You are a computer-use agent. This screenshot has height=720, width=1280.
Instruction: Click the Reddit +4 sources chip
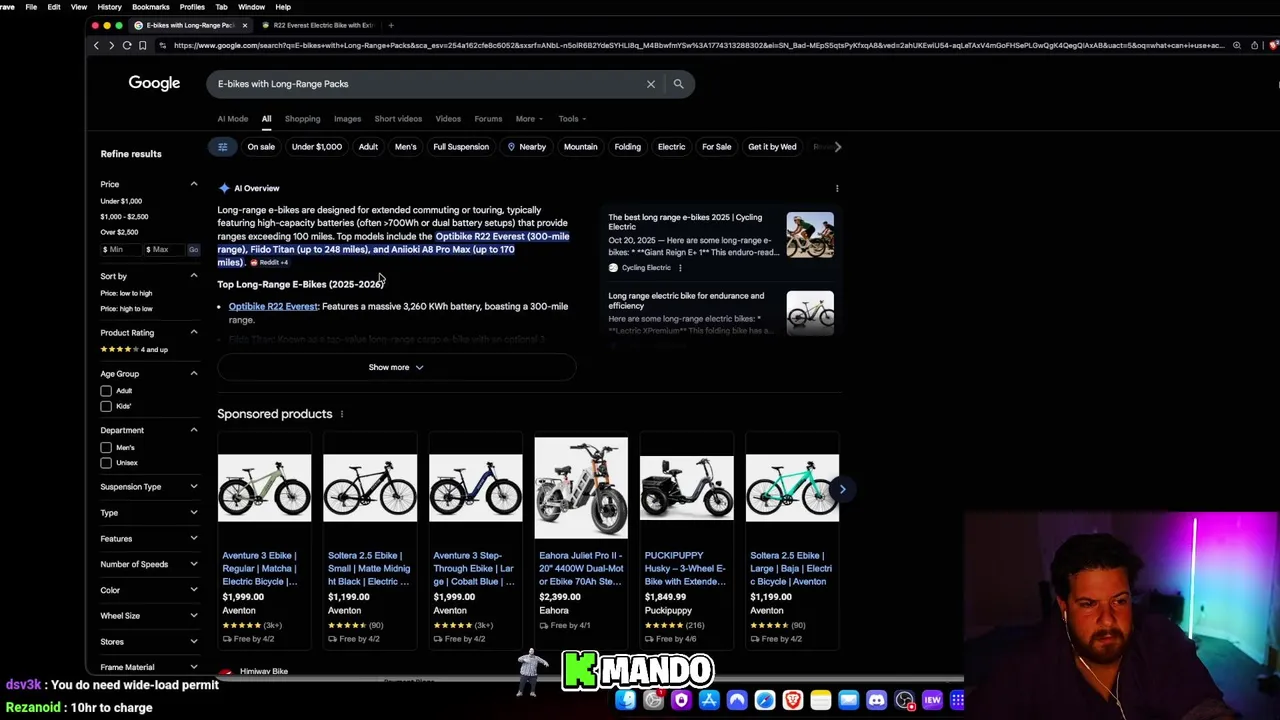(x=269, y=263)
